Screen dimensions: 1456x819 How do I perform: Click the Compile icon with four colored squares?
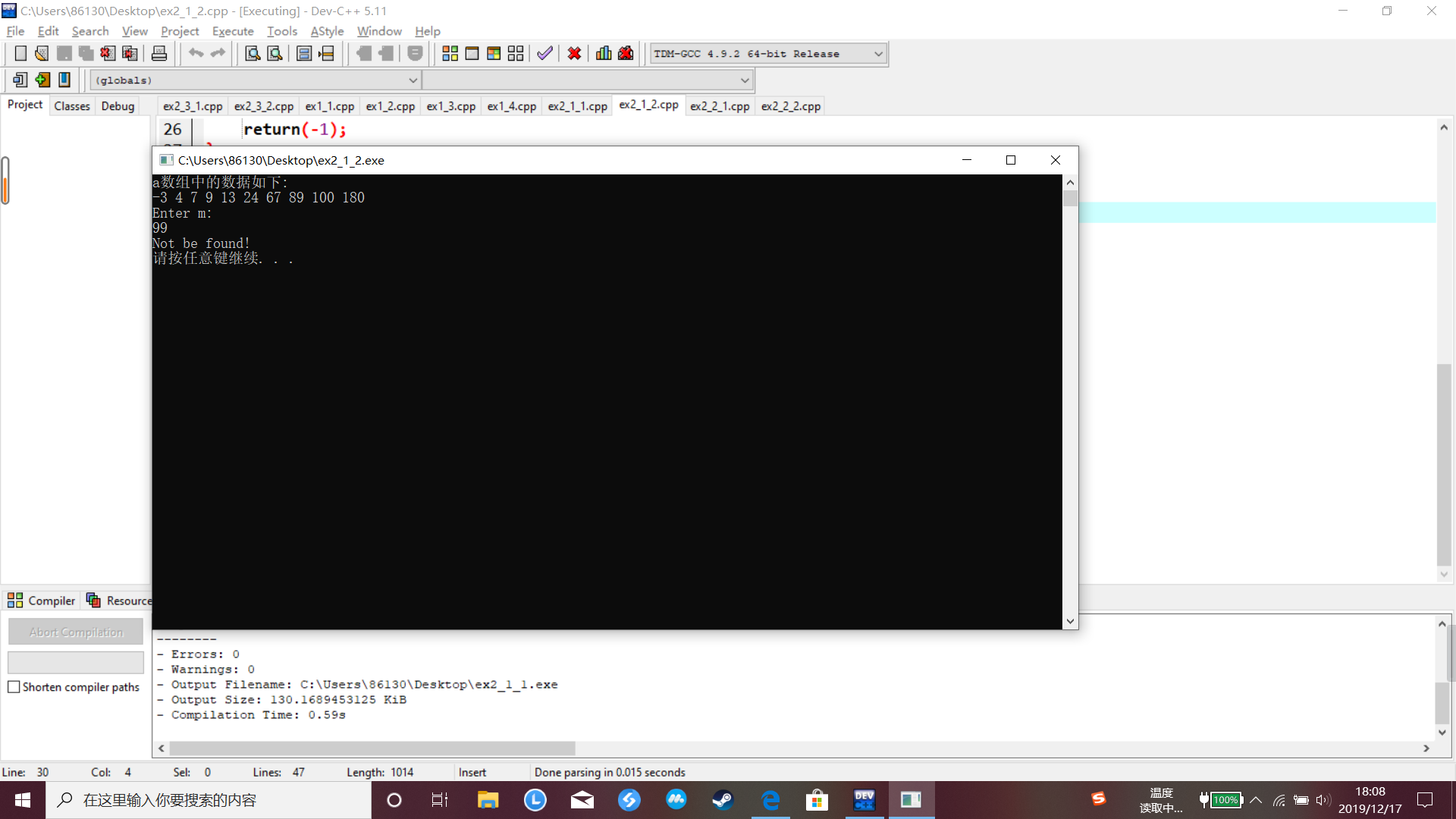click(450, 54)
